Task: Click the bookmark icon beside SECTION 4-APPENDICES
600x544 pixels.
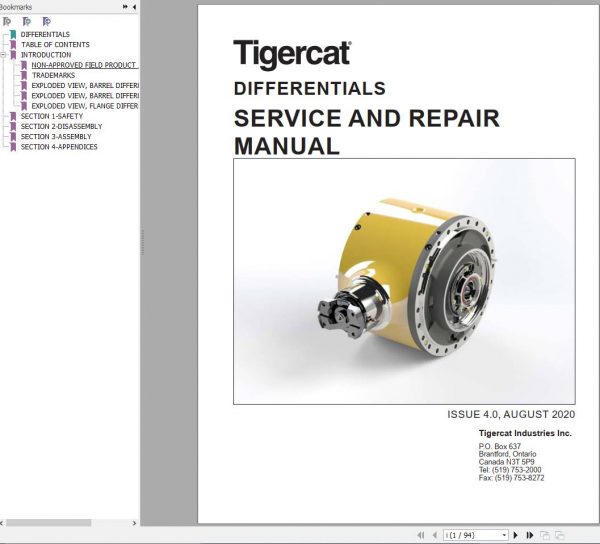Action: coord(13,147)
